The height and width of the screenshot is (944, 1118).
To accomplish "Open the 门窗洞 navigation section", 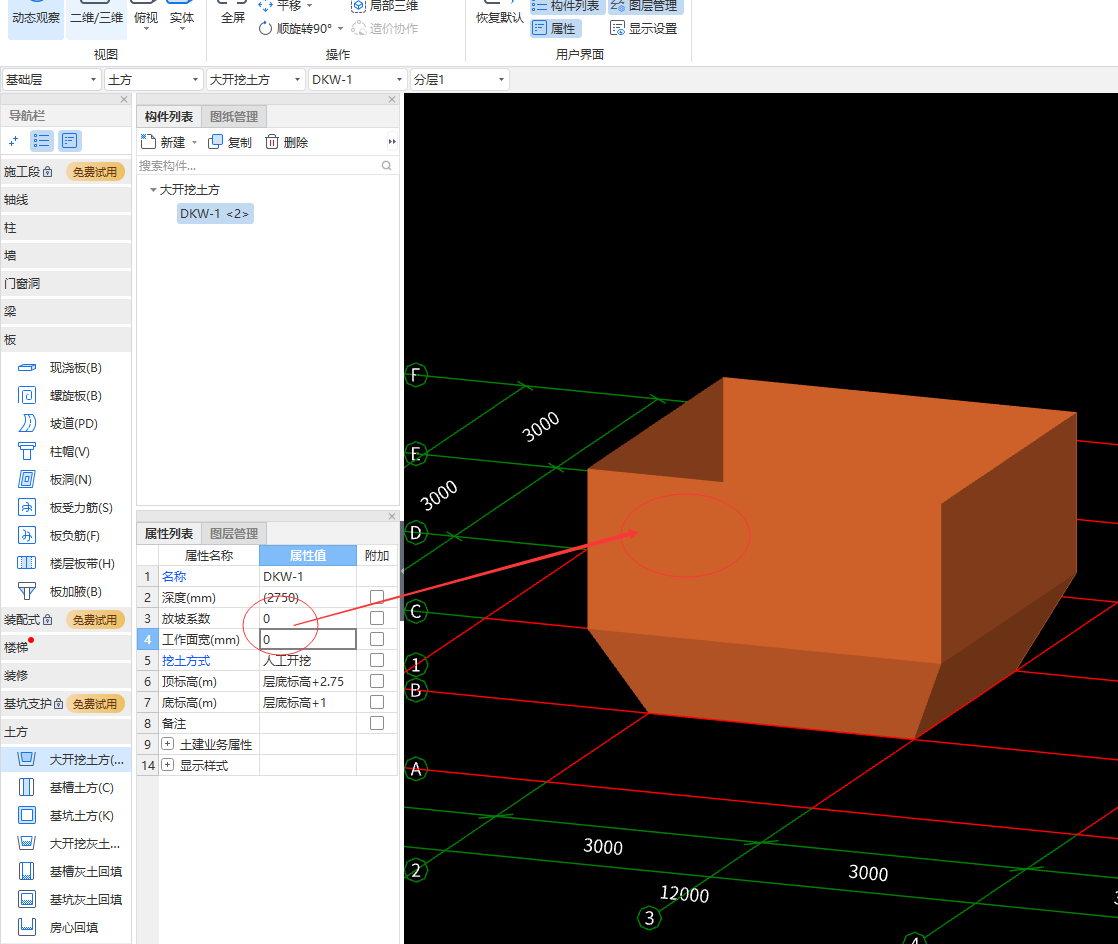I will 66,284.
